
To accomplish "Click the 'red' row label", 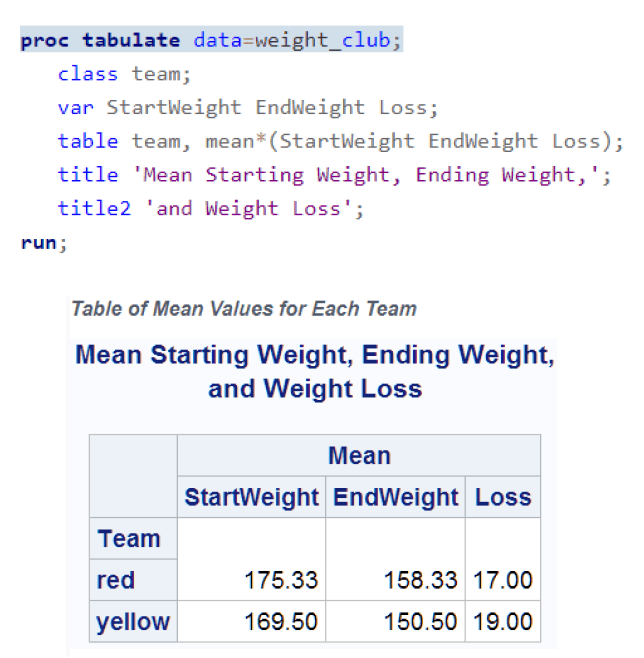I will [116, 580].
